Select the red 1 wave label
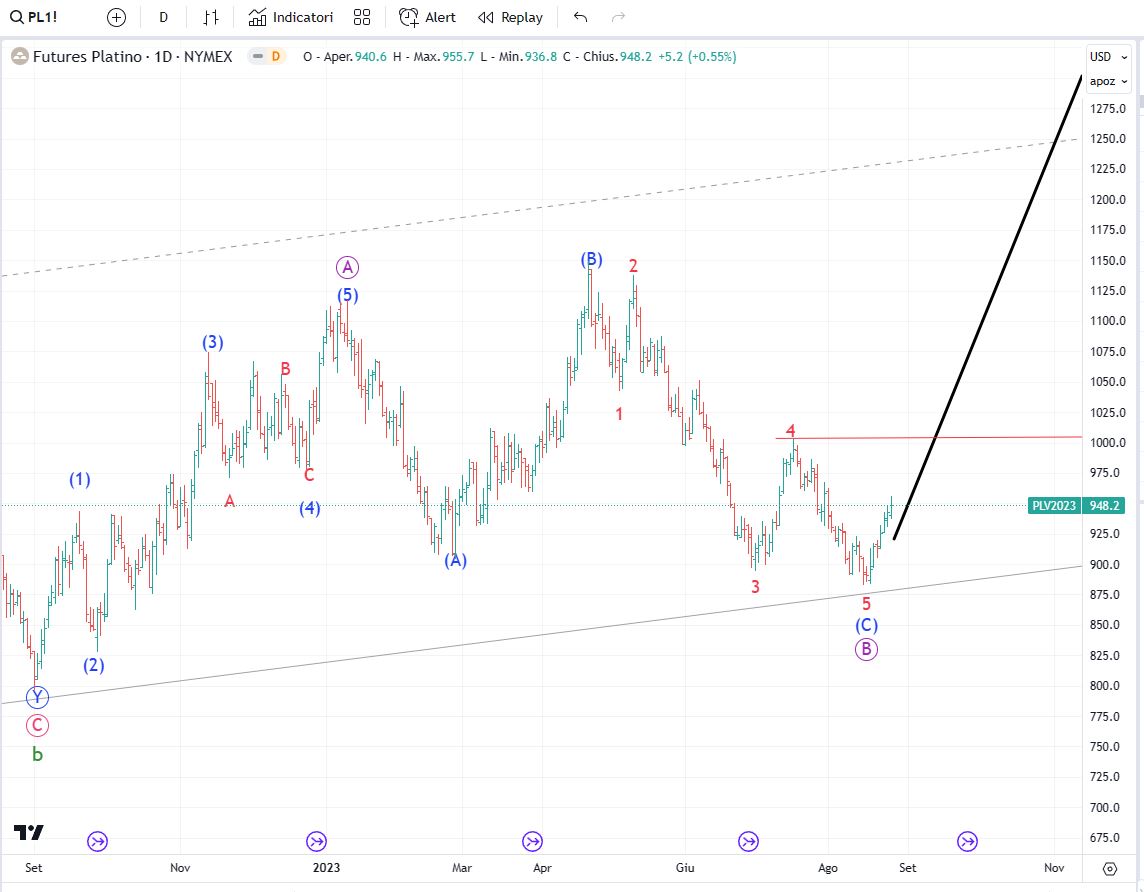 (619, 414)
